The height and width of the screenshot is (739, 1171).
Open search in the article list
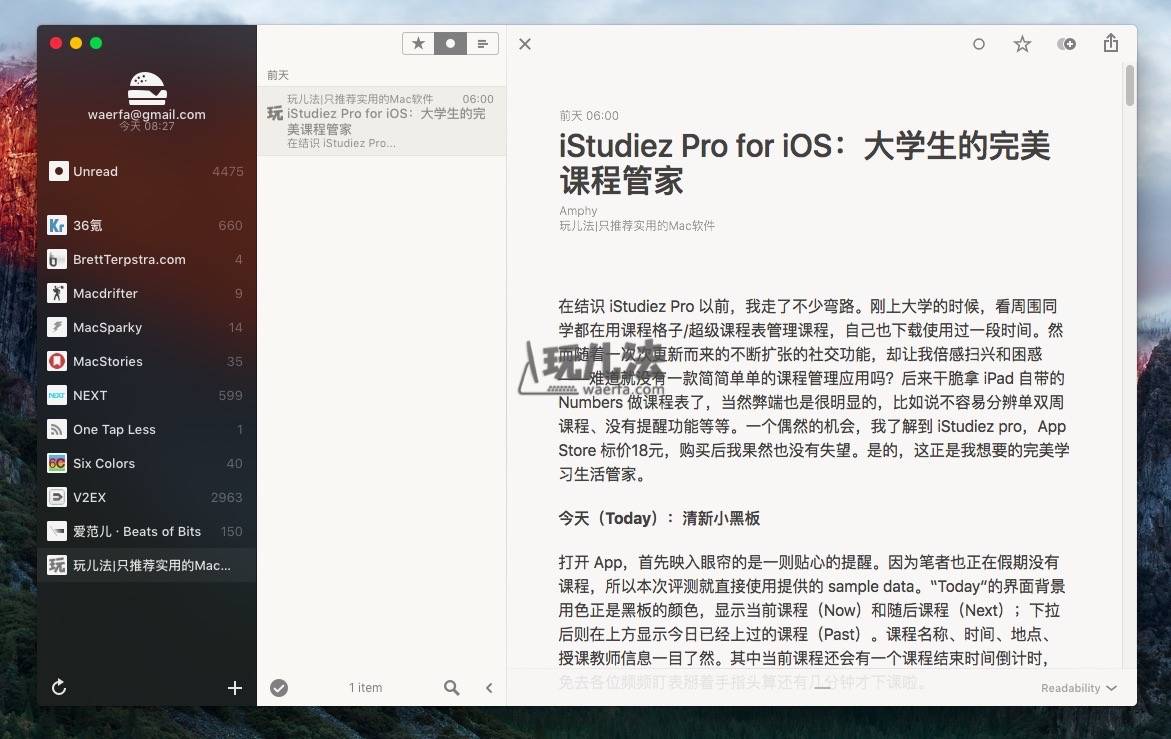point(452,687)
